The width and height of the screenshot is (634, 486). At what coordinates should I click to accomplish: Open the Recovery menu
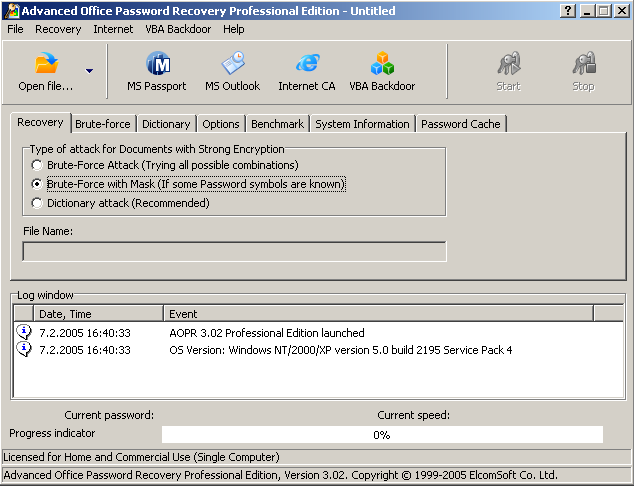click(58, 29)
